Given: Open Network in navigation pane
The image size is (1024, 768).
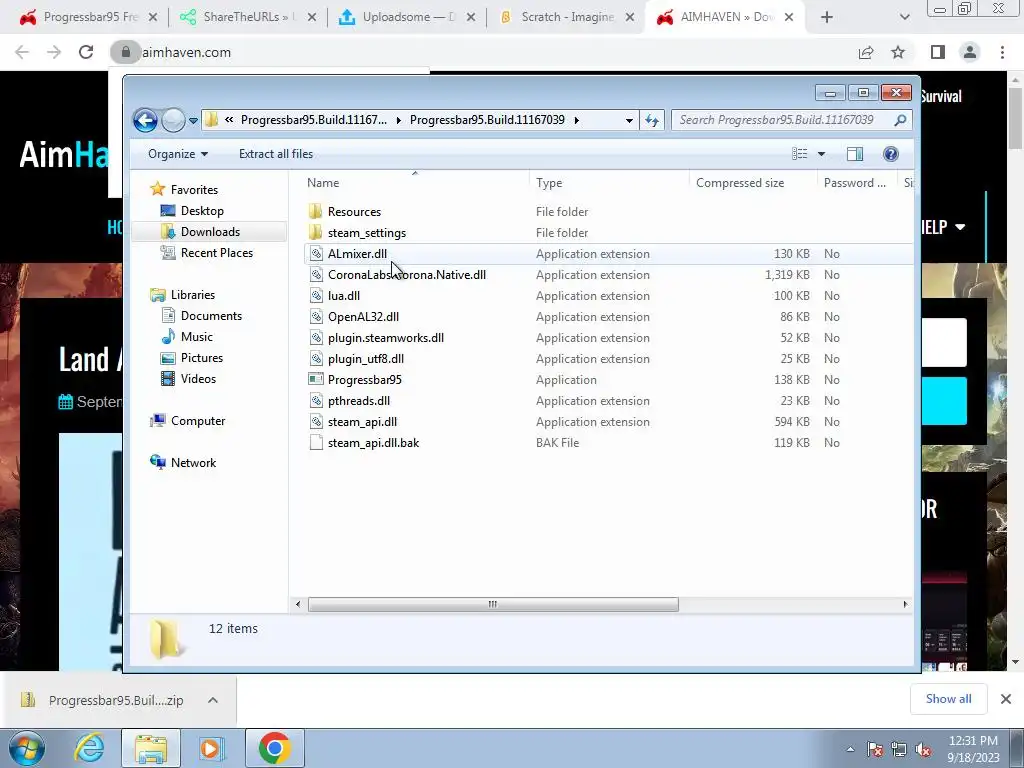Looking at the screenshot, I should (193, 463).
